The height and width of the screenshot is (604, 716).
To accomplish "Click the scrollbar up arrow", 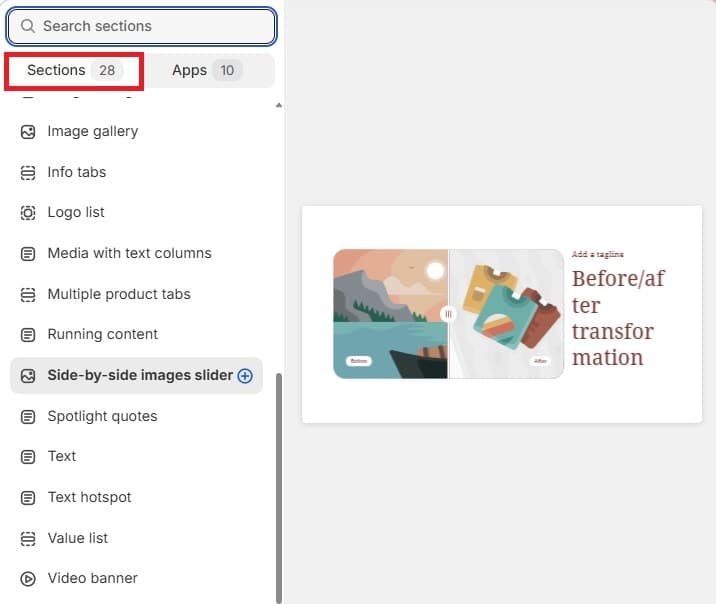I will (x=279, y=105).
